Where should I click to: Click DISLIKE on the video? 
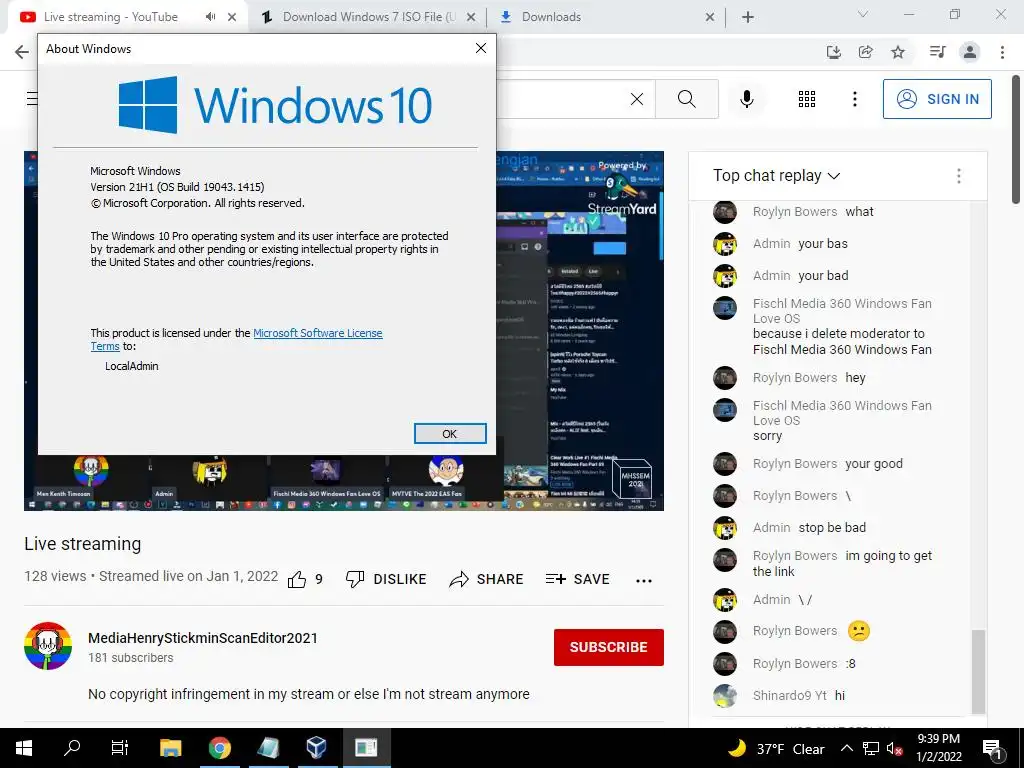pos(386,579)
